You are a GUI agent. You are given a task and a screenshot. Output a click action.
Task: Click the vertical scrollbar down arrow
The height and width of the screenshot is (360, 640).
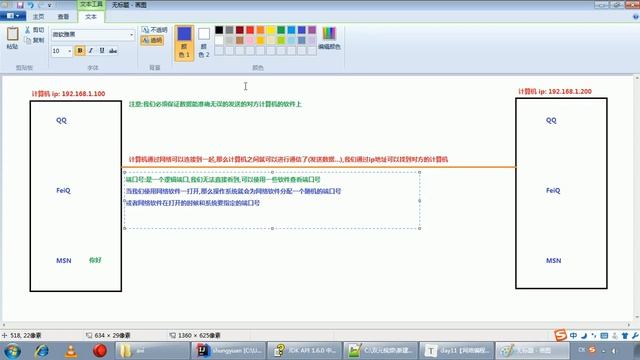pyautogui.click(x=636, y=317)
